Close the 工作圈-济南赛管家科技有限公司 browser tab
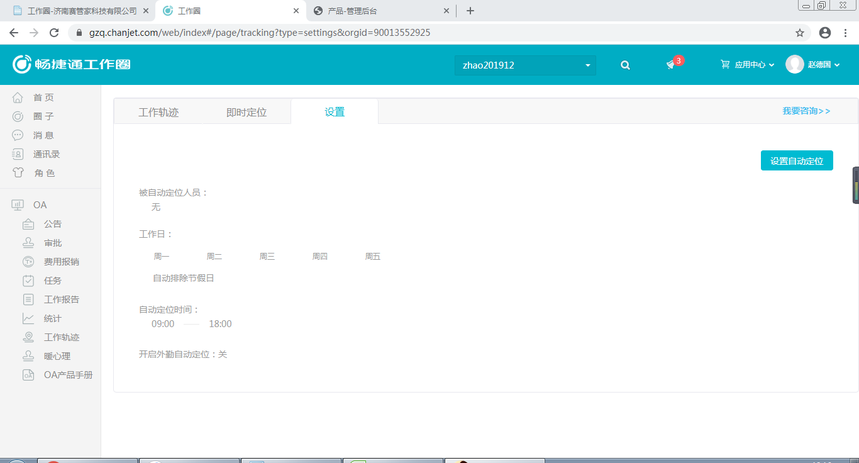 [146, 11]
